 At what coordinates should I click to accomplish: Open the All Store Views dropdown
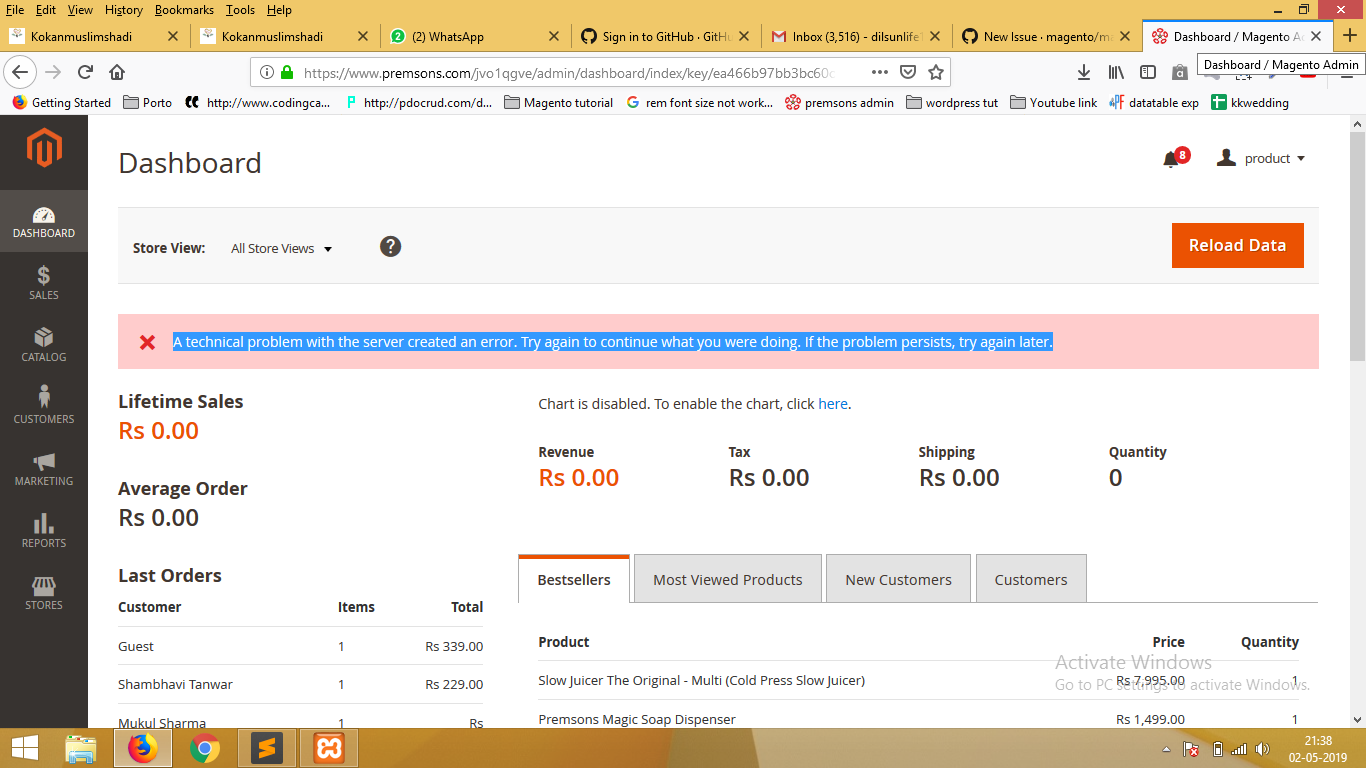coord(281,248)
